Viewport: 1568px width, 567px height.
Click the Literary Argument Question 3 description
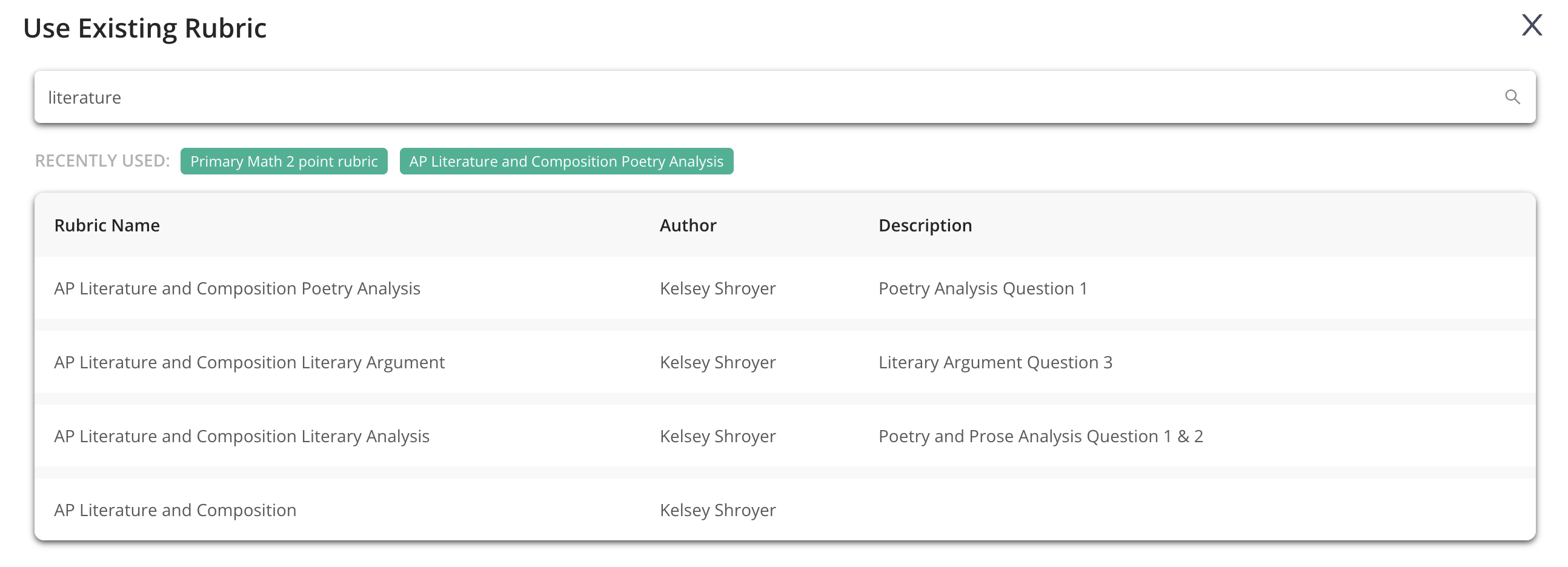pos(995,362)
